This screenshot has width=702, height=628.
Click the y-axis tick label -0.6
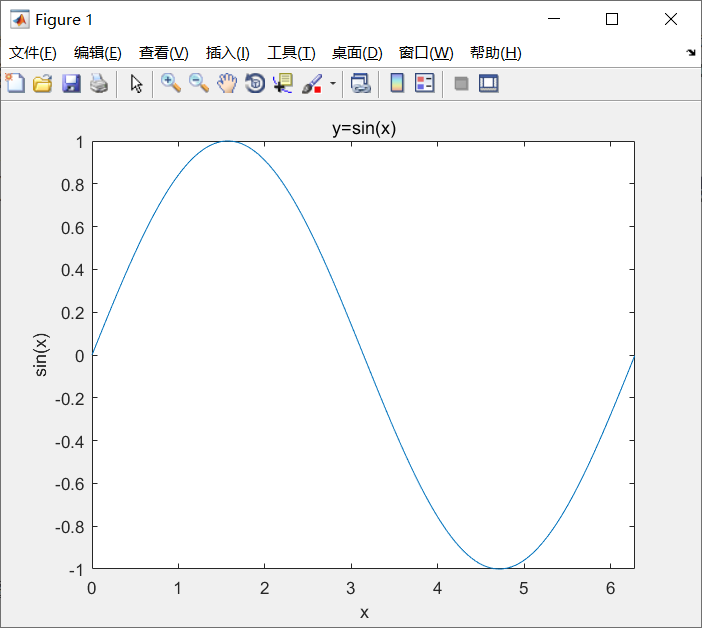[69, 484]
